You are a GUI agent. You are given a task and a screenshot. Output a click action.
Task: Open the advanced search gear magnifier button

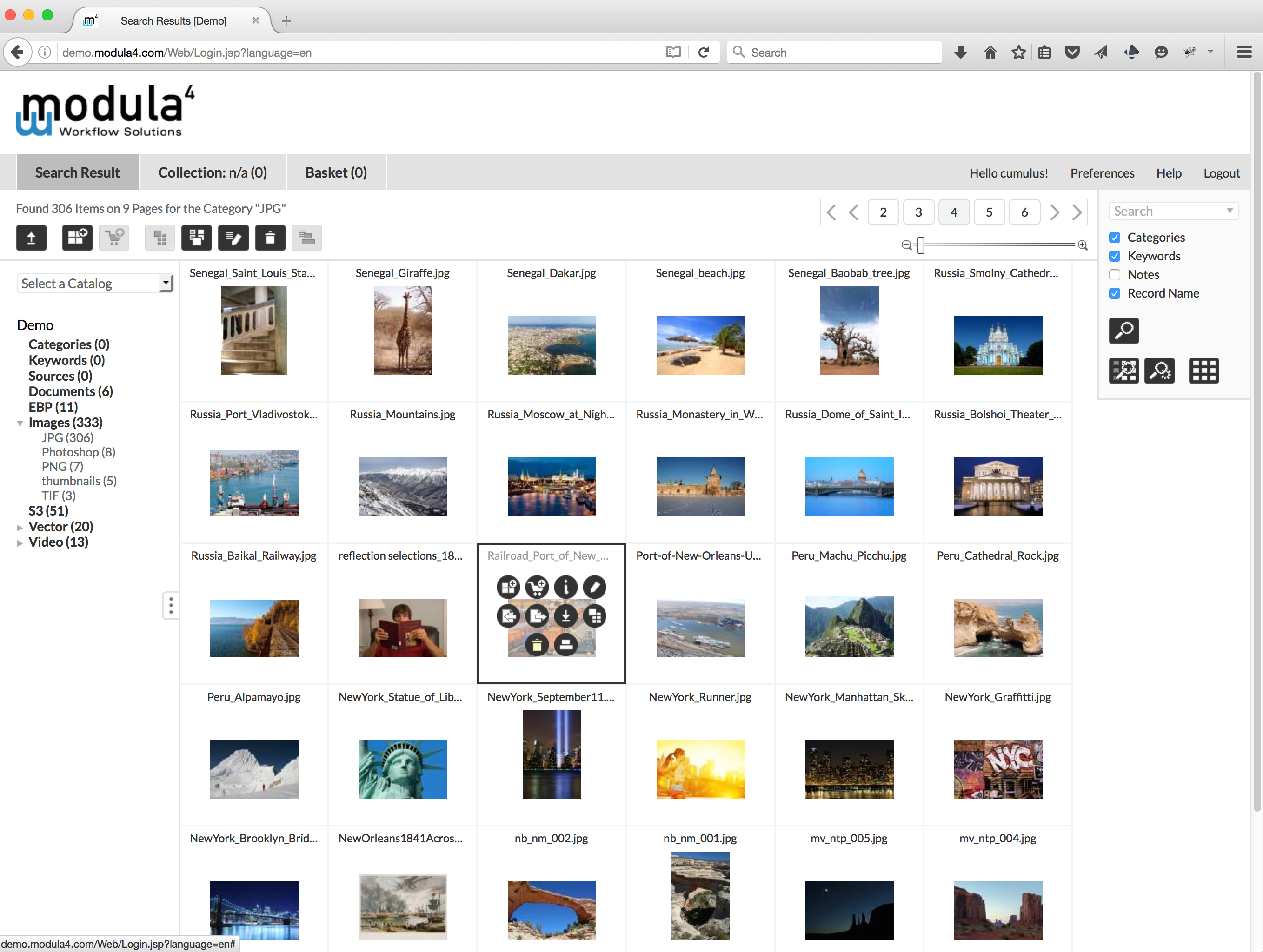1159,371
